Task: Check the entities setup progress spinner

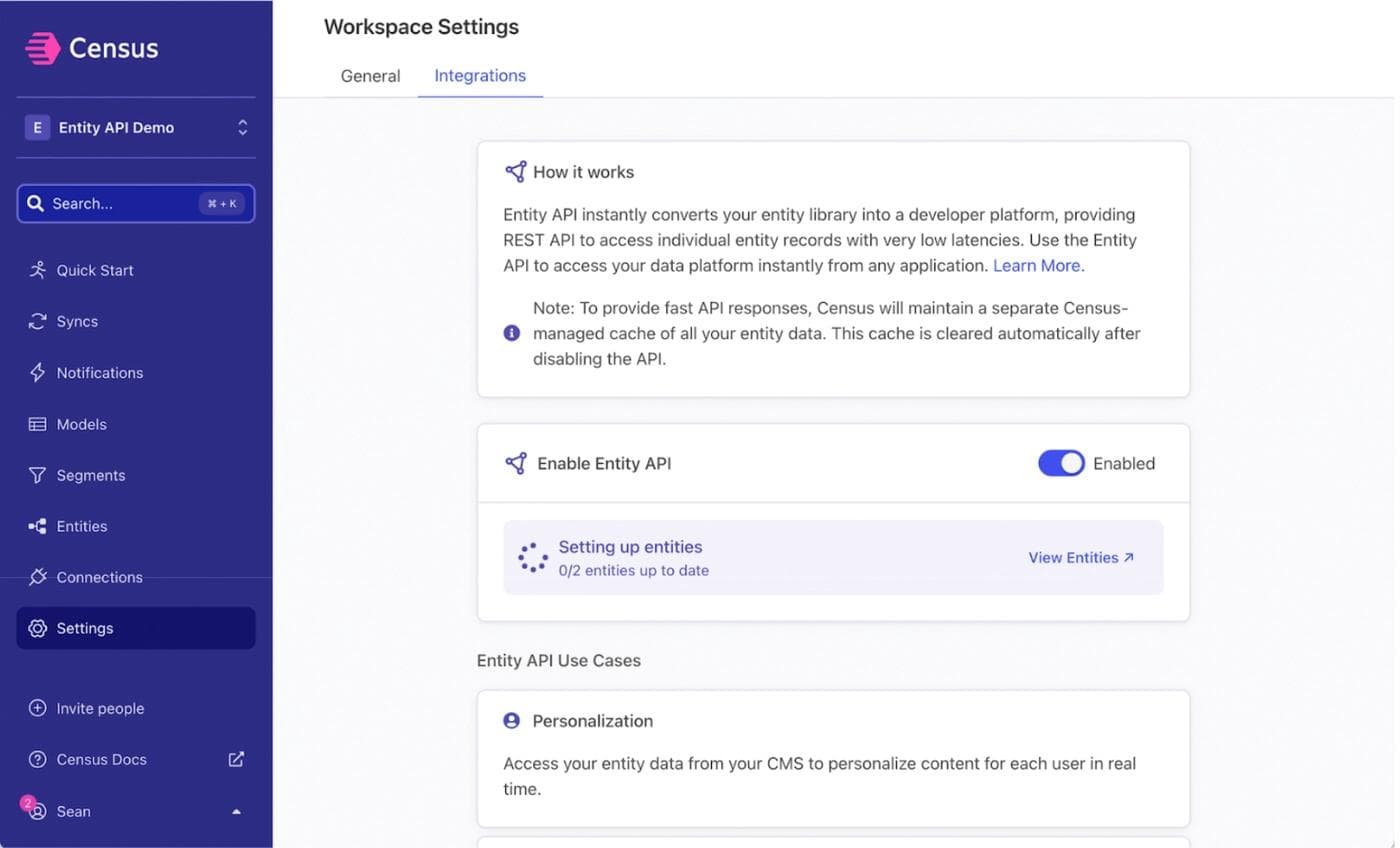Action: (x=532, y=556)
